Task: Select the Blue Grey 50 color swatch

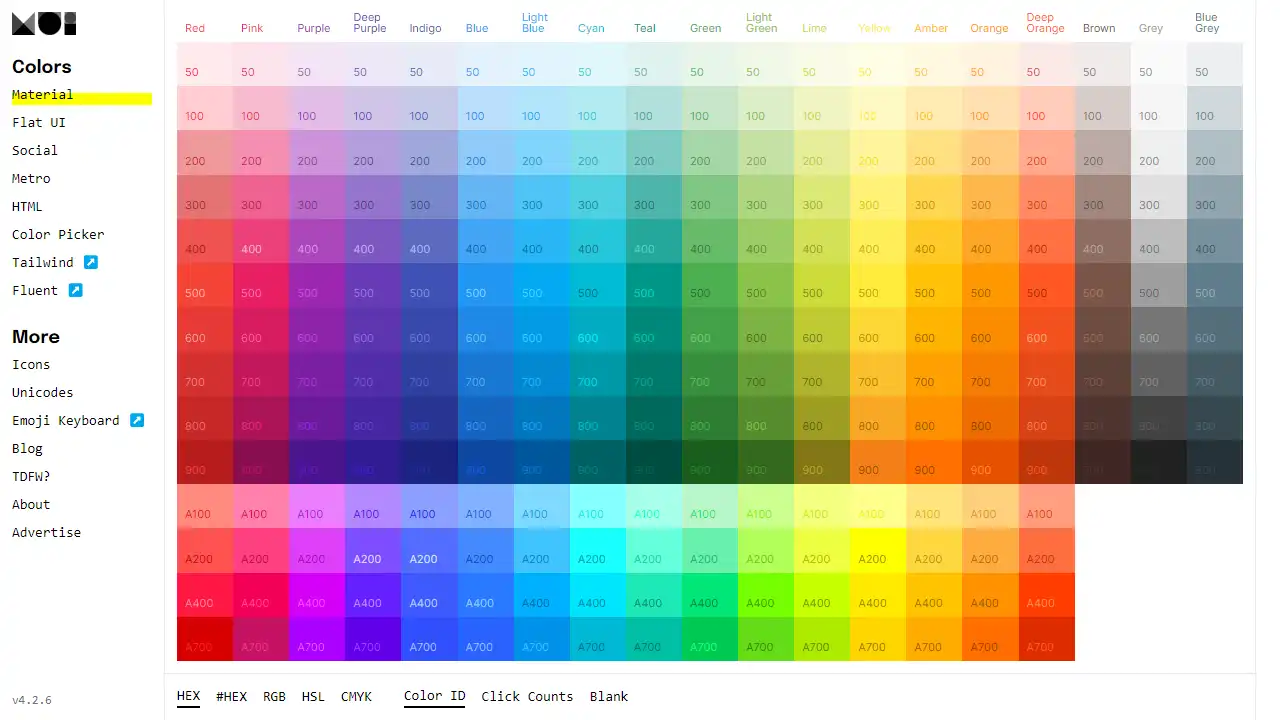Action: point(1212,72)
